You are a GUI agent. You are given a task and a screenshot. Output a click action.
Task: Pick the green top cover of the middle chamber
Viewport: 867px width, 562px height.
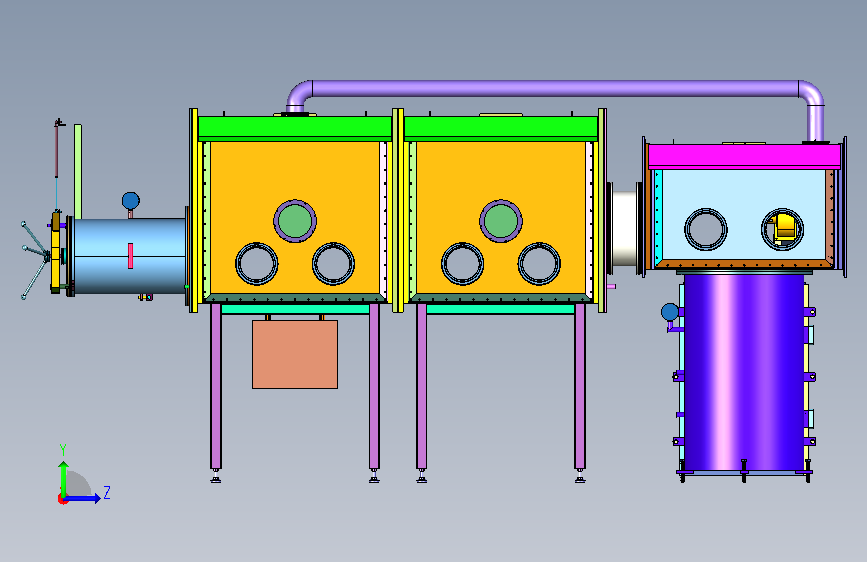[x=501, y=127]
